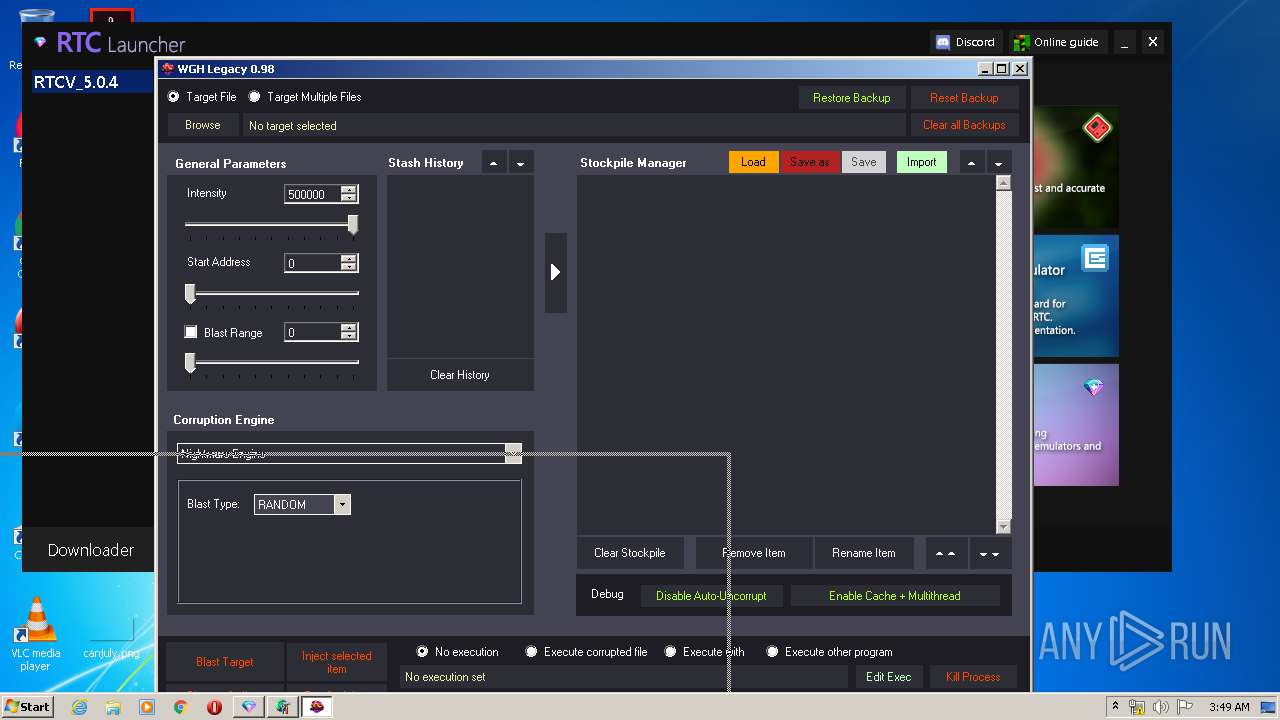Move Stash History selection down
Screen dimensions: 1280x720
[x=520, y=162]
